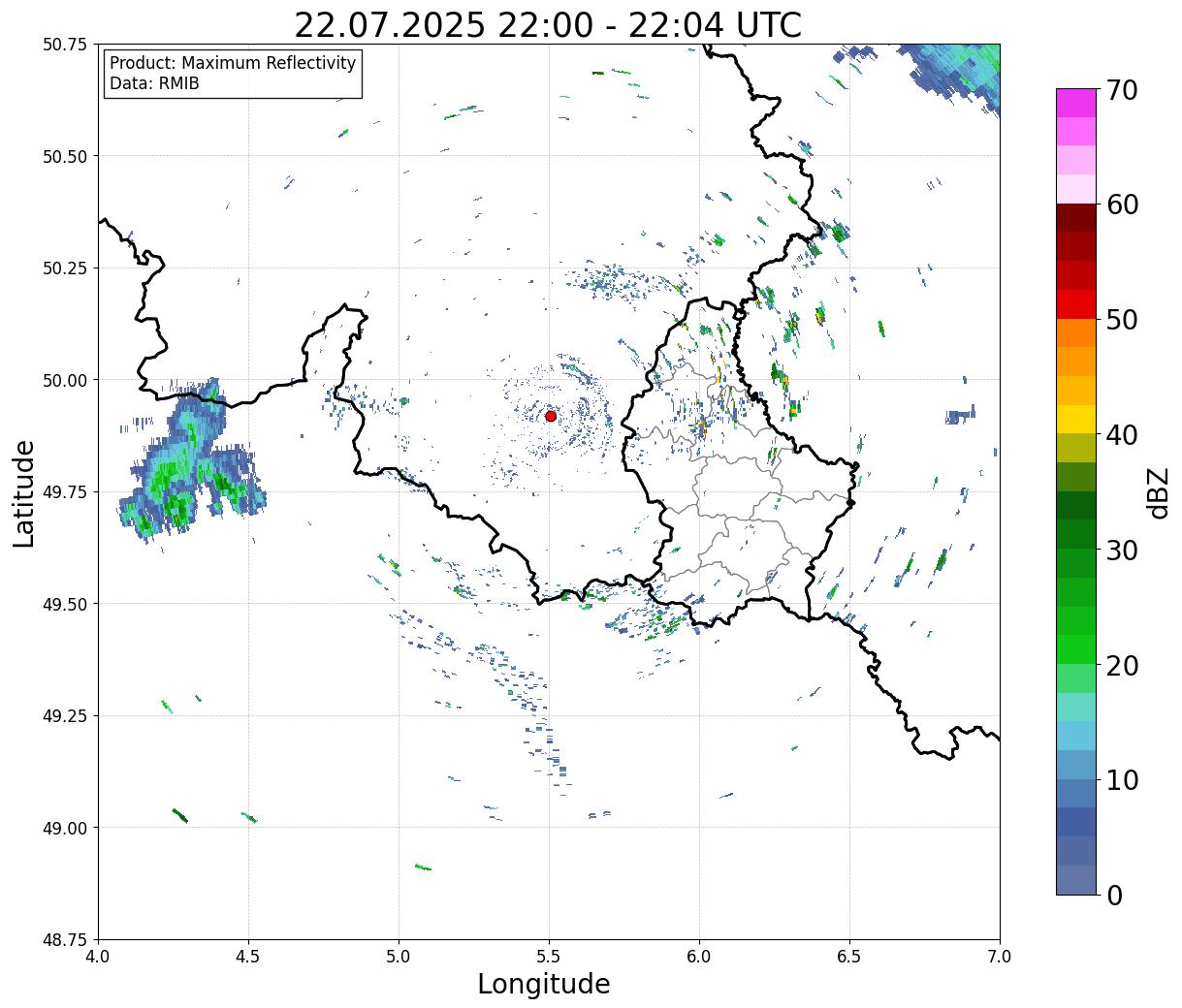Click the latitude tick label 50.75
1182x1008 pixels.
(64, 45)
